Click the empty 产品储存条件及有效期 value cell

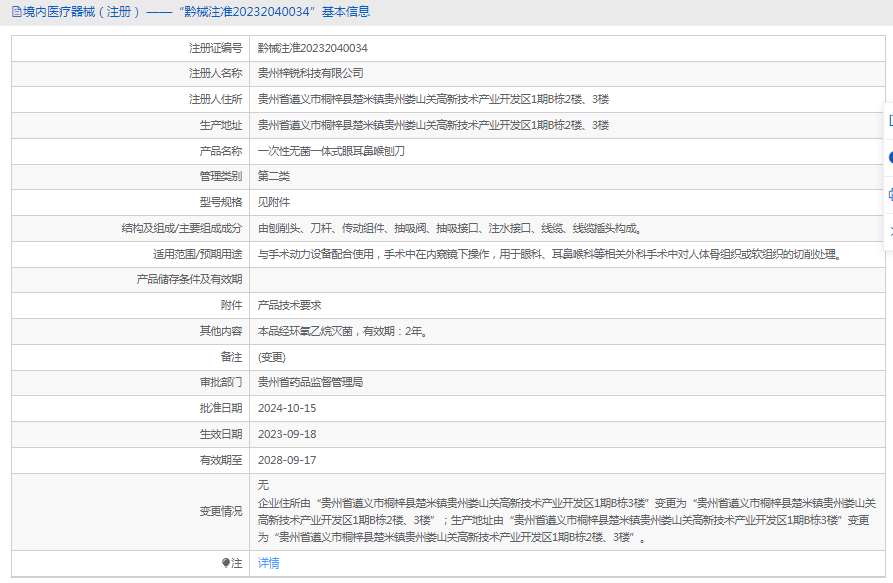pos(560,279)
